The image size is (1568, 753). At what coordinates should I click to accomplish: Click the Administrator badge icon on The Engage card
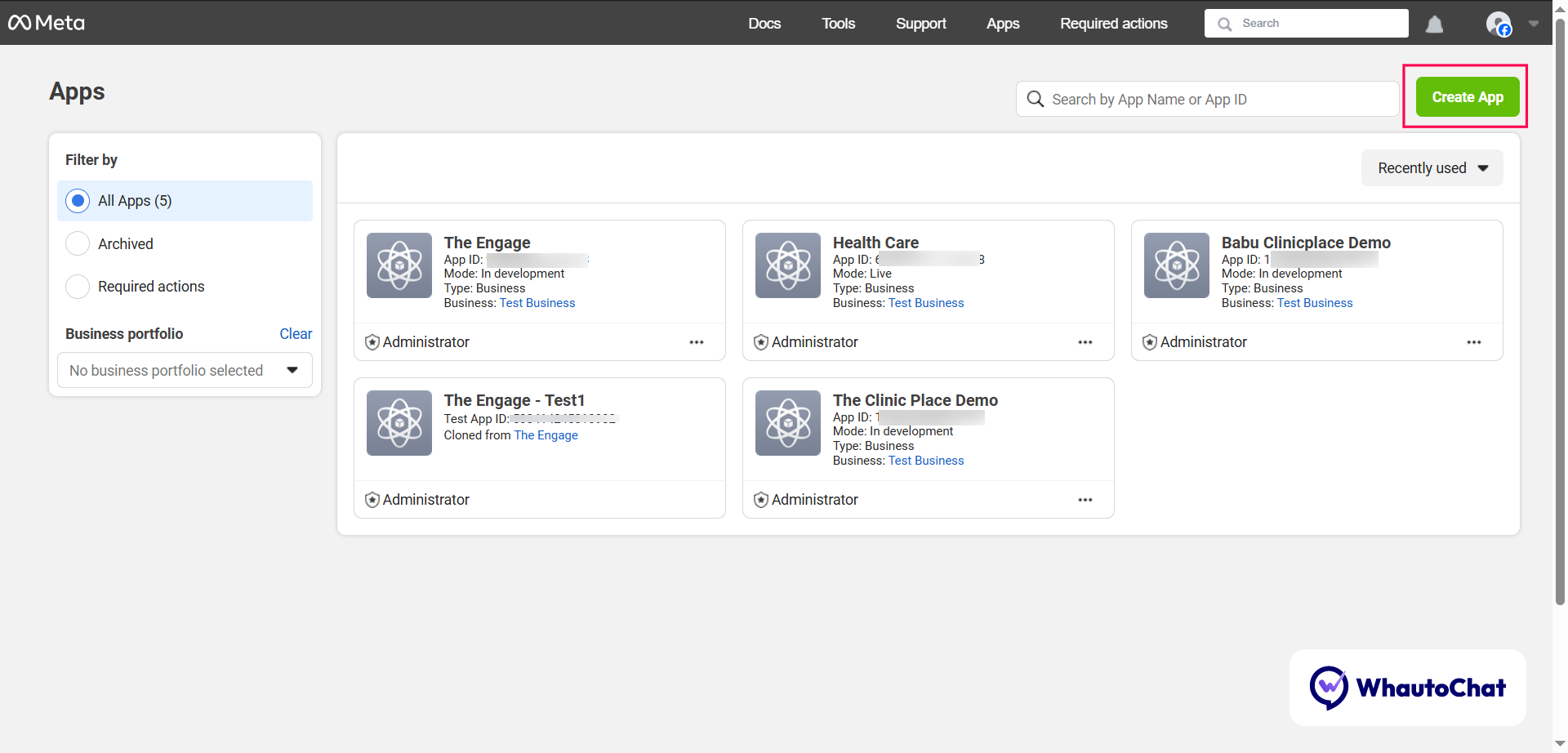372,341
